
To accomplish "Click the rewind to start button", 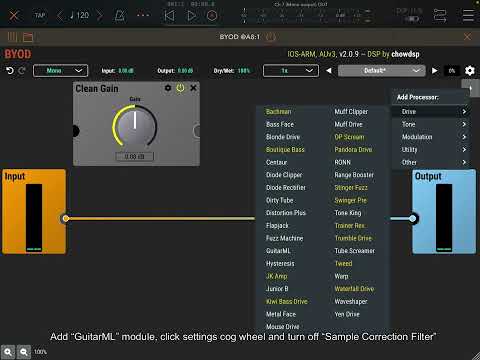I will (169, 16).
